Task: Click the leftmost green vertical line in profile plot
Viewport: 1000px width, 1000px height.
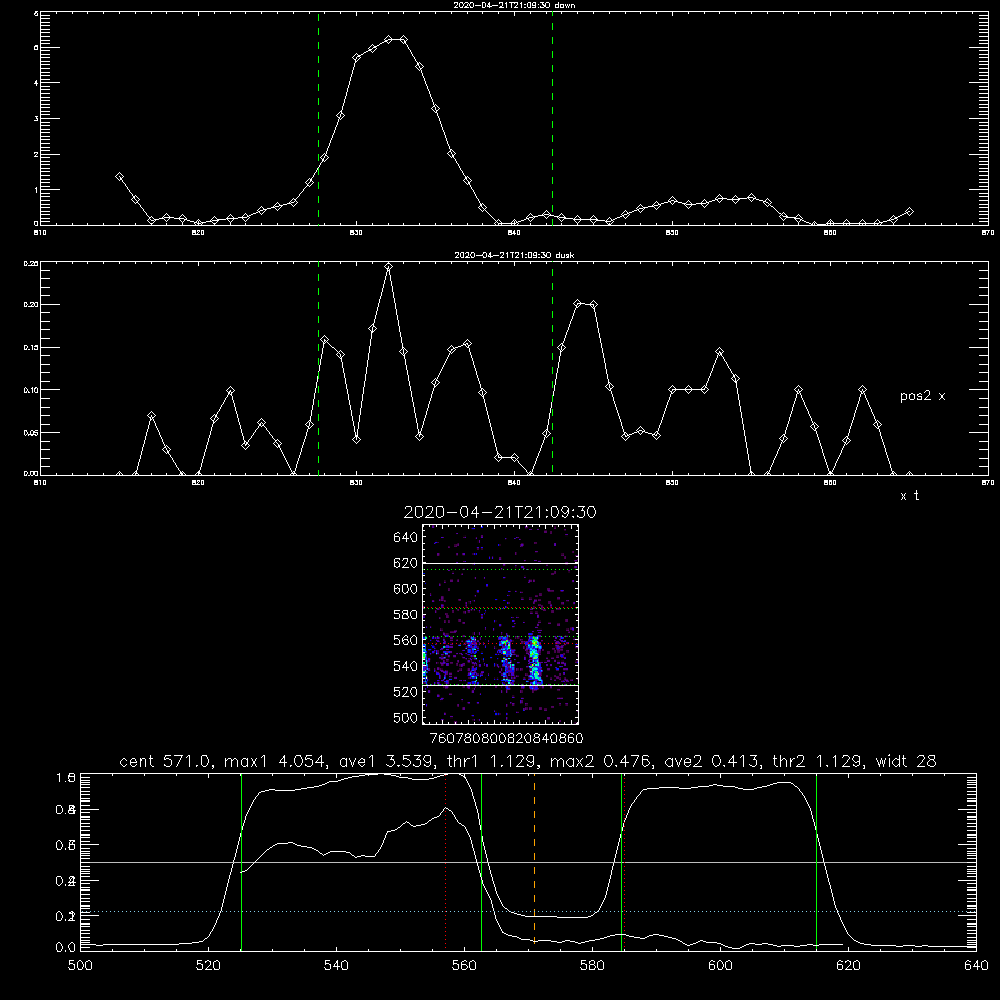Action: (241, 861)
